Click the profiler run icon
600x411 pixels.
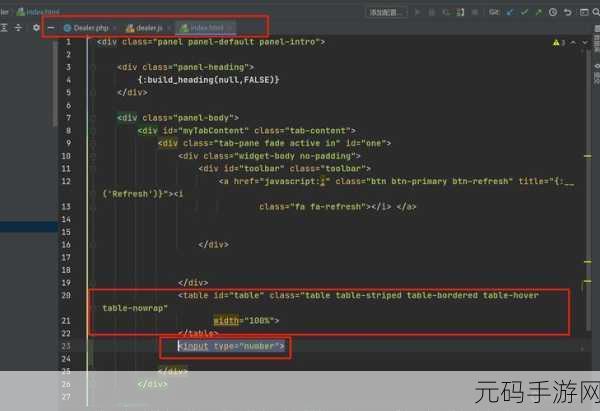(460, 12)
